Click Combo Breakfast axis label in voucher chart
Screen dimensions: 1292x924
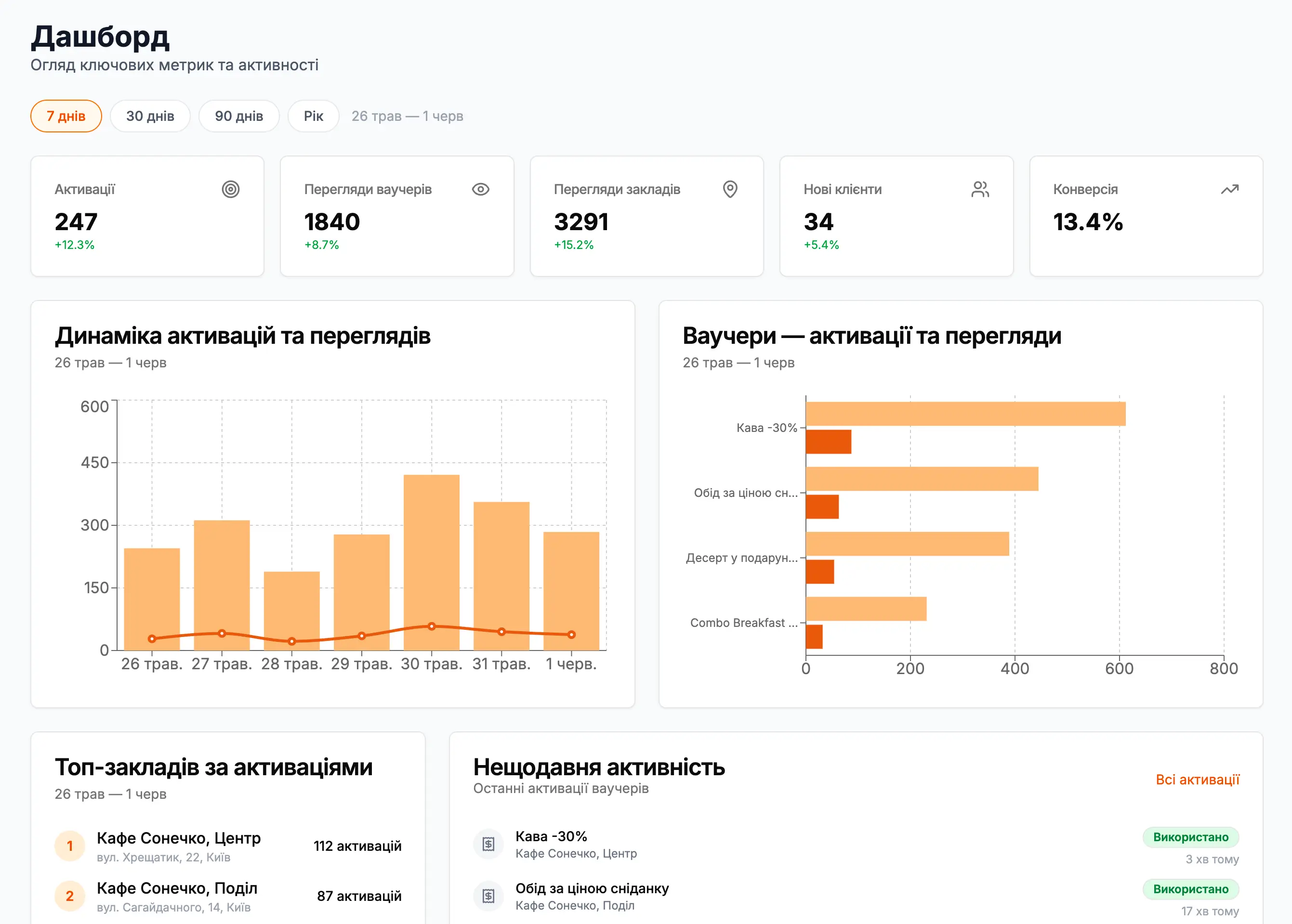[744, 623]
